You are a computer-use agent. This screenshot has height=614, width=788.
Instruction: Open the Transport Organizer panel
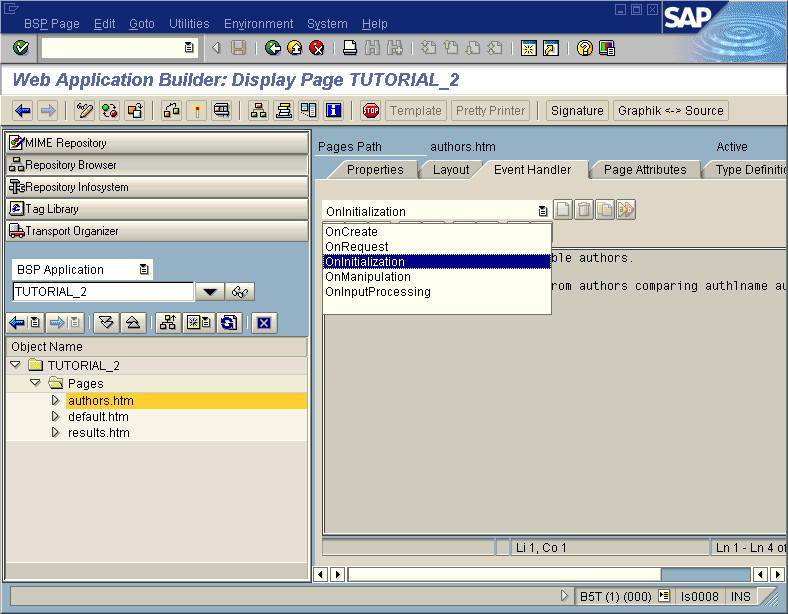click(x=157, y=231)
